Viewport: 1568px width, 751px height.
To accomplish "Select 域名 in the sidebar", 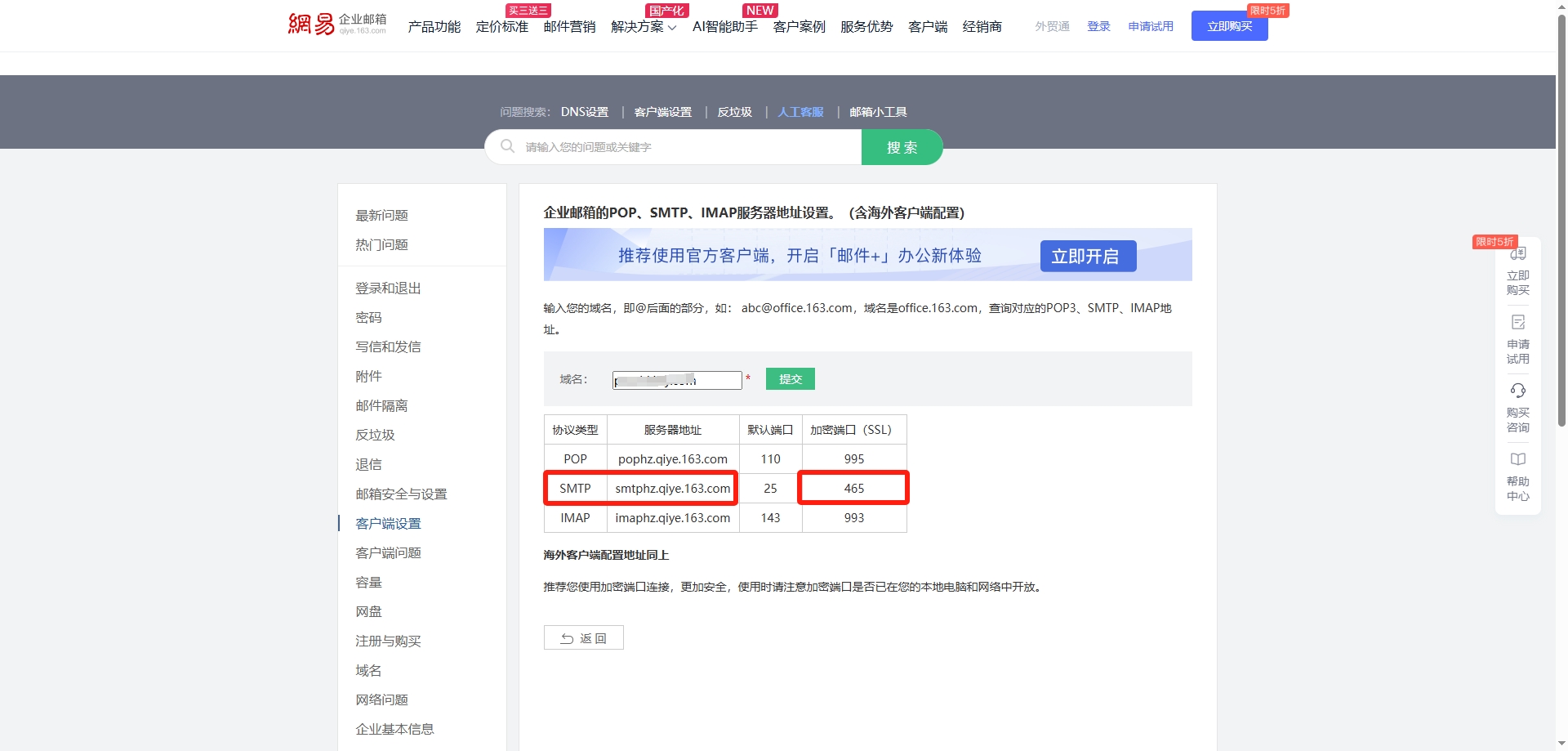I will pyautogui.click(x=368, y=670).
